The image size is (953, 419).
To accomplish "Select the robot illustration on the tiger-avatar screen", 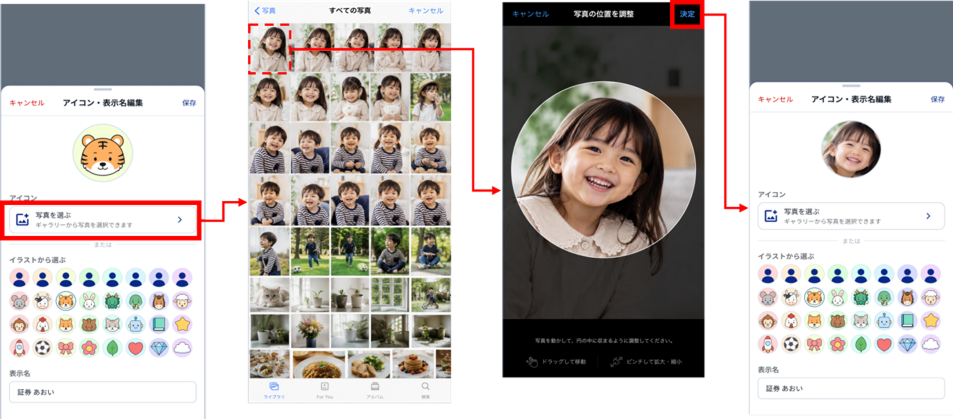I will [136, 325].
